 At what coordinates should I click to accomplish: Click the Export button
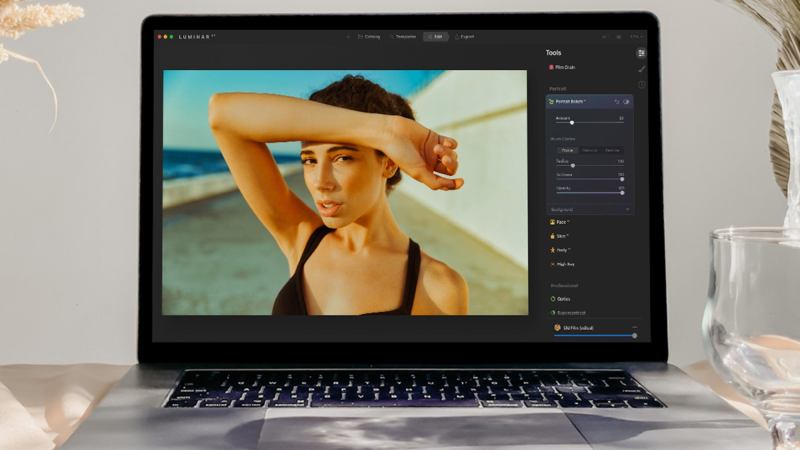point(465,36)
